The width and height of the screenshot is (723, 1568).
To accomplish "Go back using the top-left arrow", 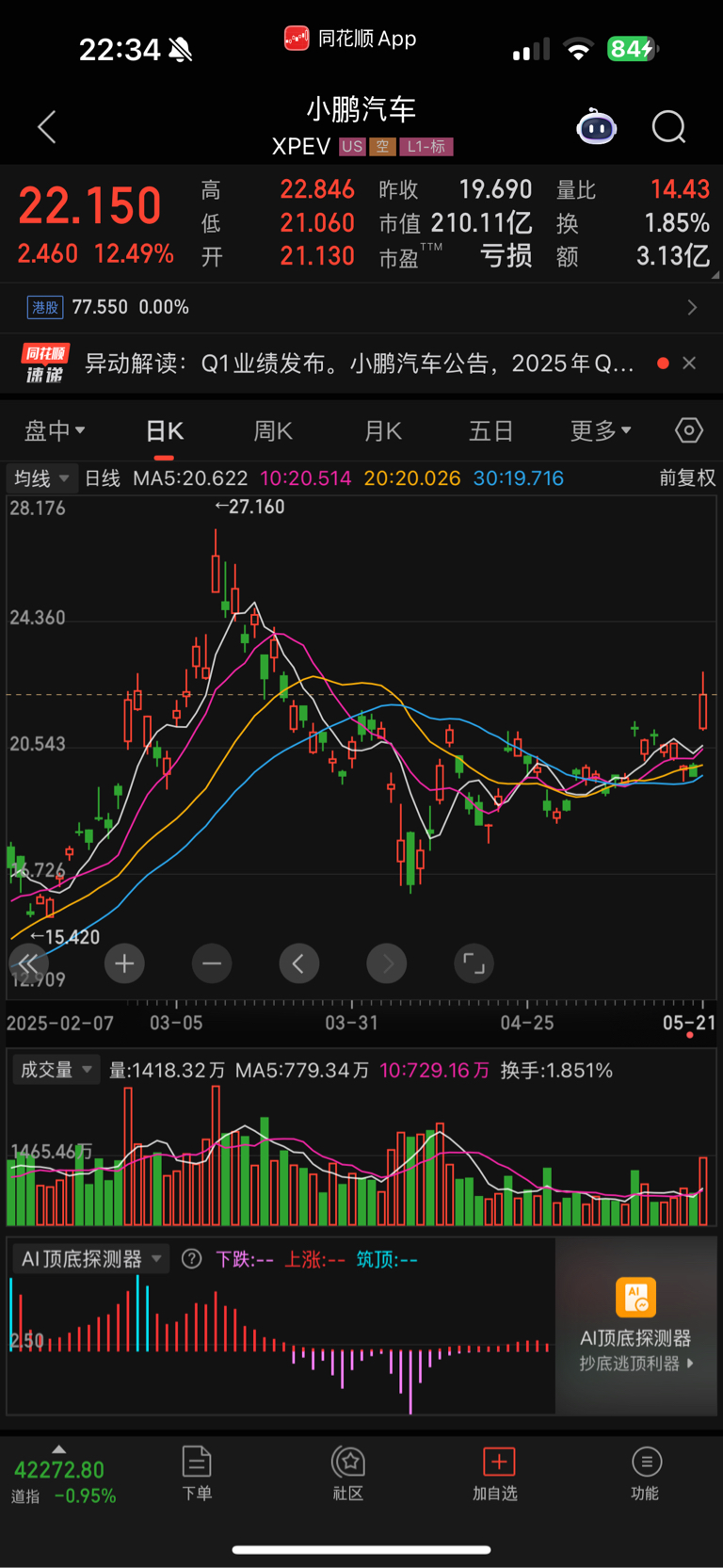I will 47,127.
